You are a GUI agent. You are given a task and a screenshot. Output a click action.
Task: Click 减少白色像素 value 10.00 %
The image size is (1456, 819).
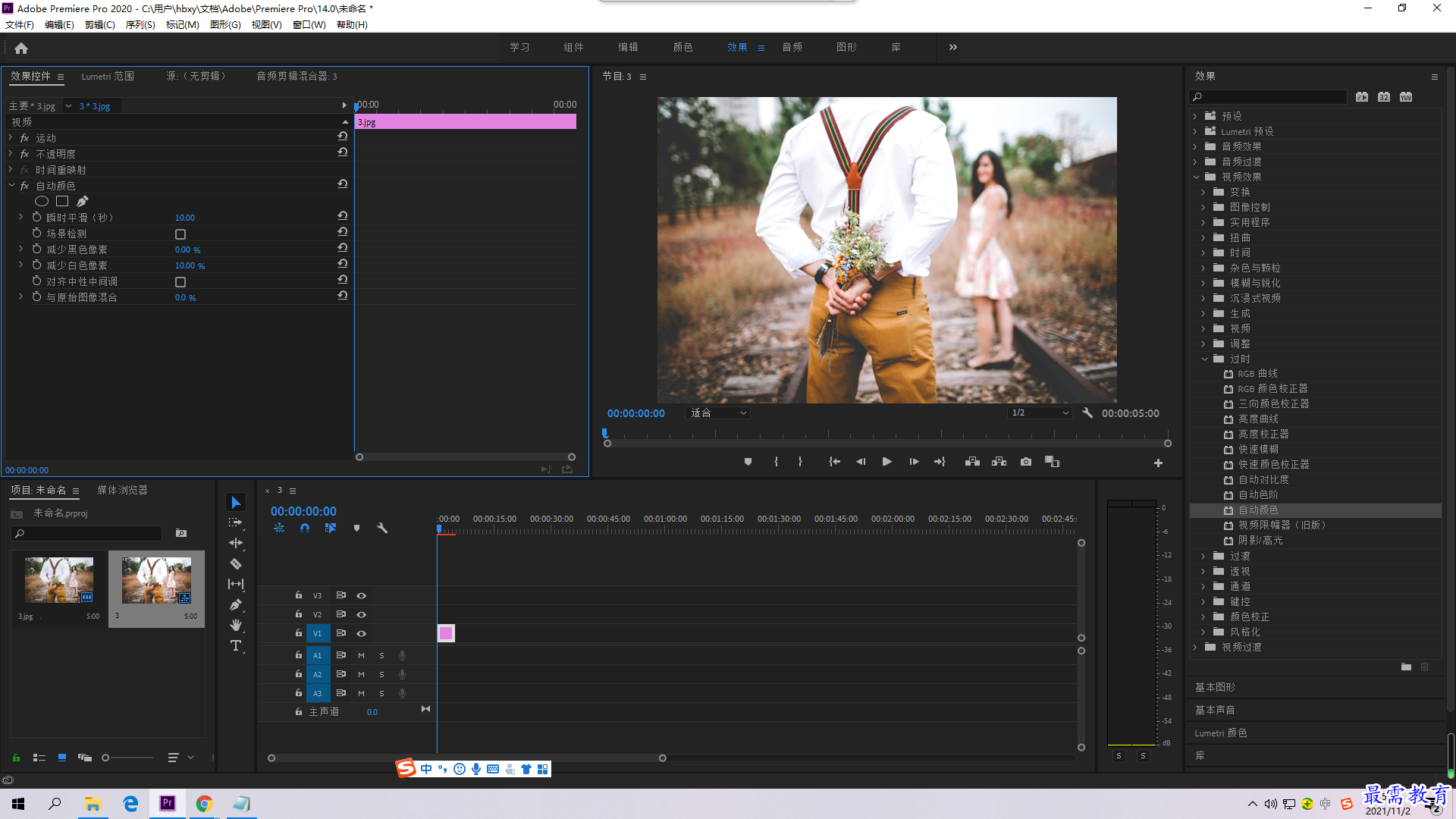pyautogui.click(x=190, y=265)
